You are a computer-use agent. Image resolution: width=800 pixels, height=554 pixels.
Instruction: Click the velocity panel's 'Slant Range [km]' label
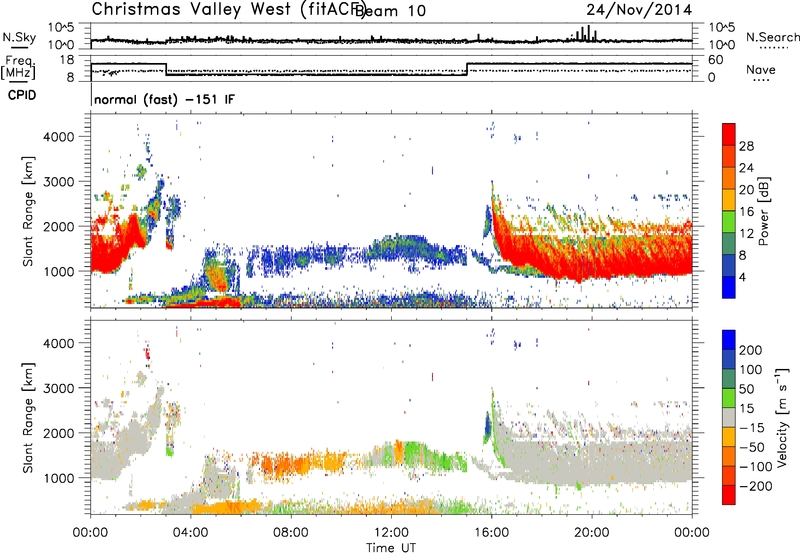click(x=28, y=417)
